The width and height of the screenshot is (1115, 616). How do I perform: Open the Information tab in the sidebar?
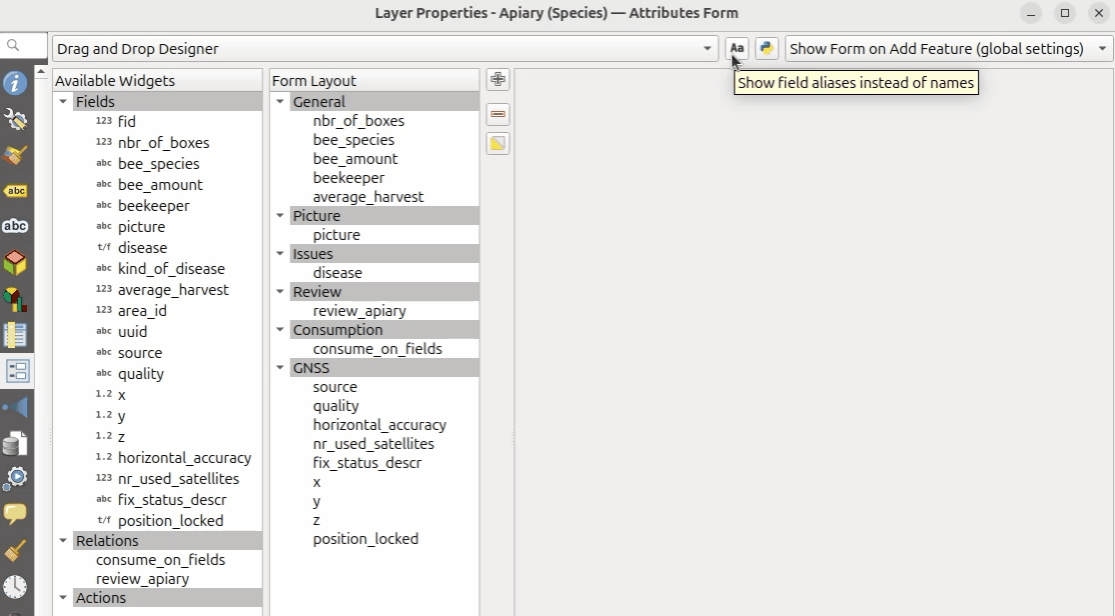click(x=15, y=83)
